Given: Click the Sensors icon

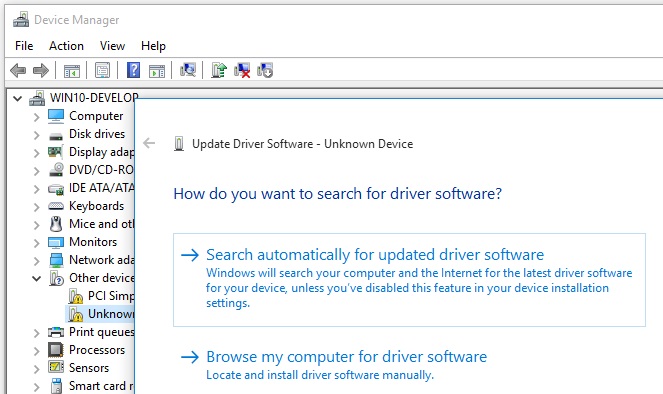Looking at the screenshot, I should (56, 367).
